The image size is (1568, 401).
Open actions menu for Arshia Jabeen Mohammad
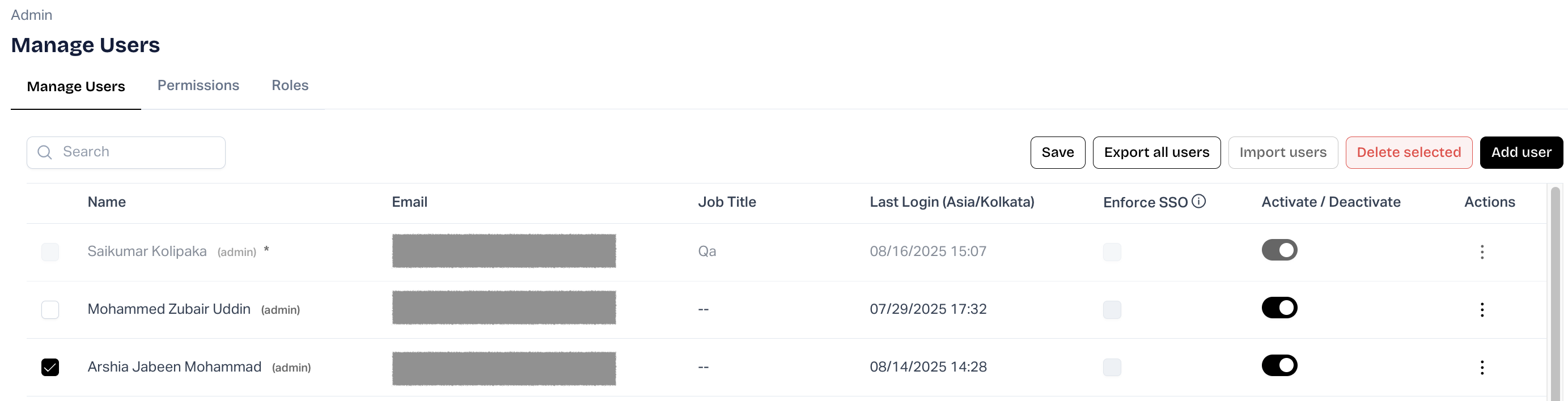(1482, 367)
